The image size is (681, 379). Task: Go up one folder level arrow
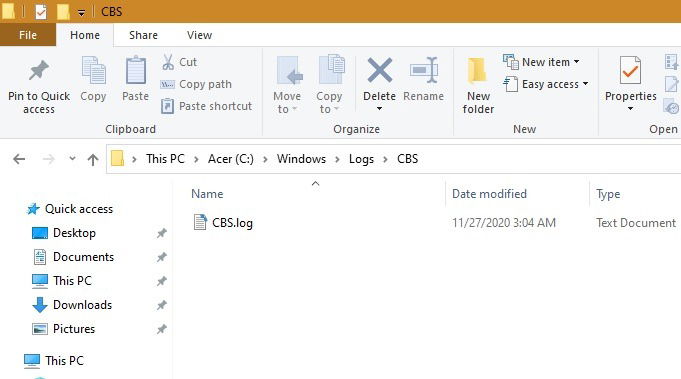pos(93,159)
